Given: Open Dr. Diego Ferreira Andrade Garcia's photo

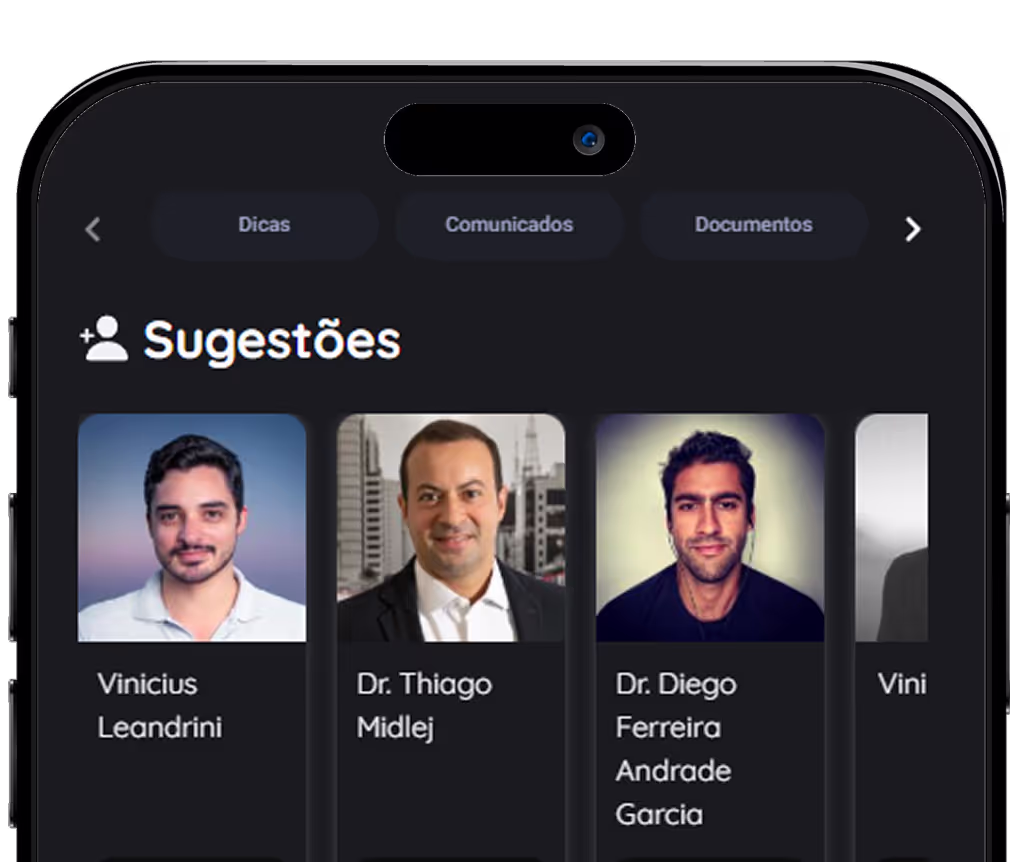Looking at the screenshot, I should pyautogui.click(x=710, y=528).
